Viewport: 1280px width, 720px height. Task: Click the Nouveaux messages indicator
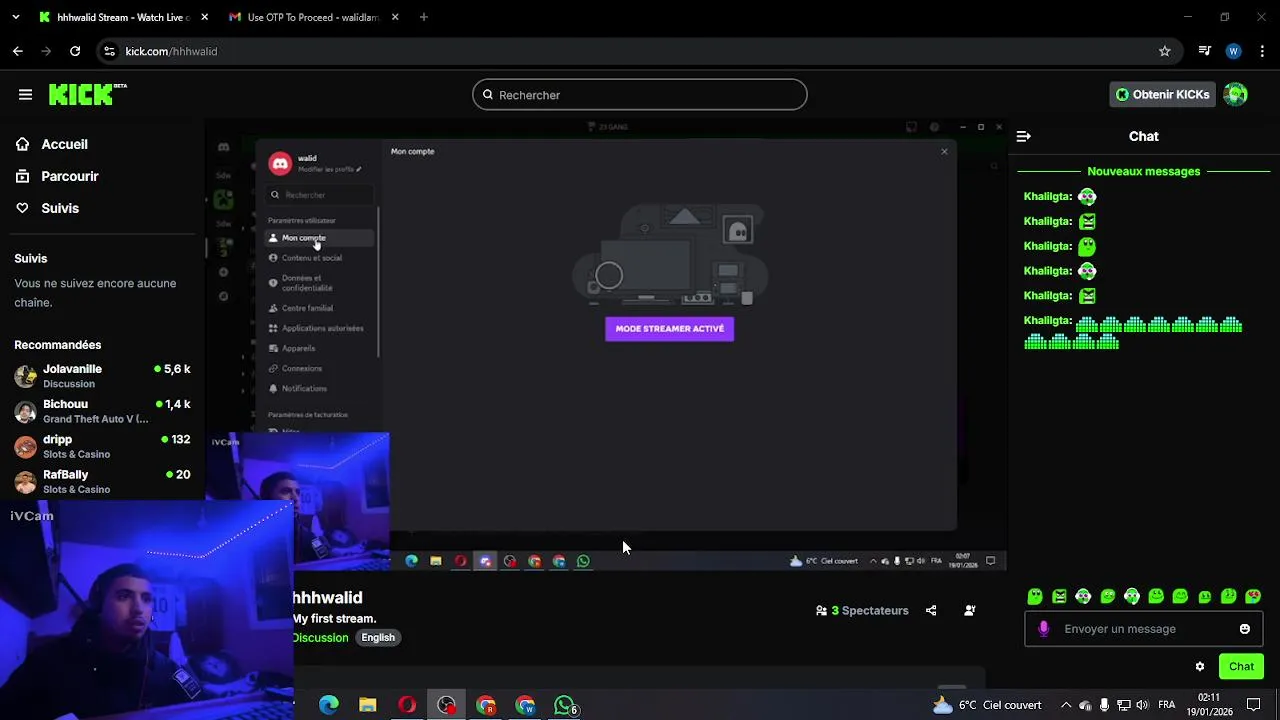click(x=1144, y=171)
